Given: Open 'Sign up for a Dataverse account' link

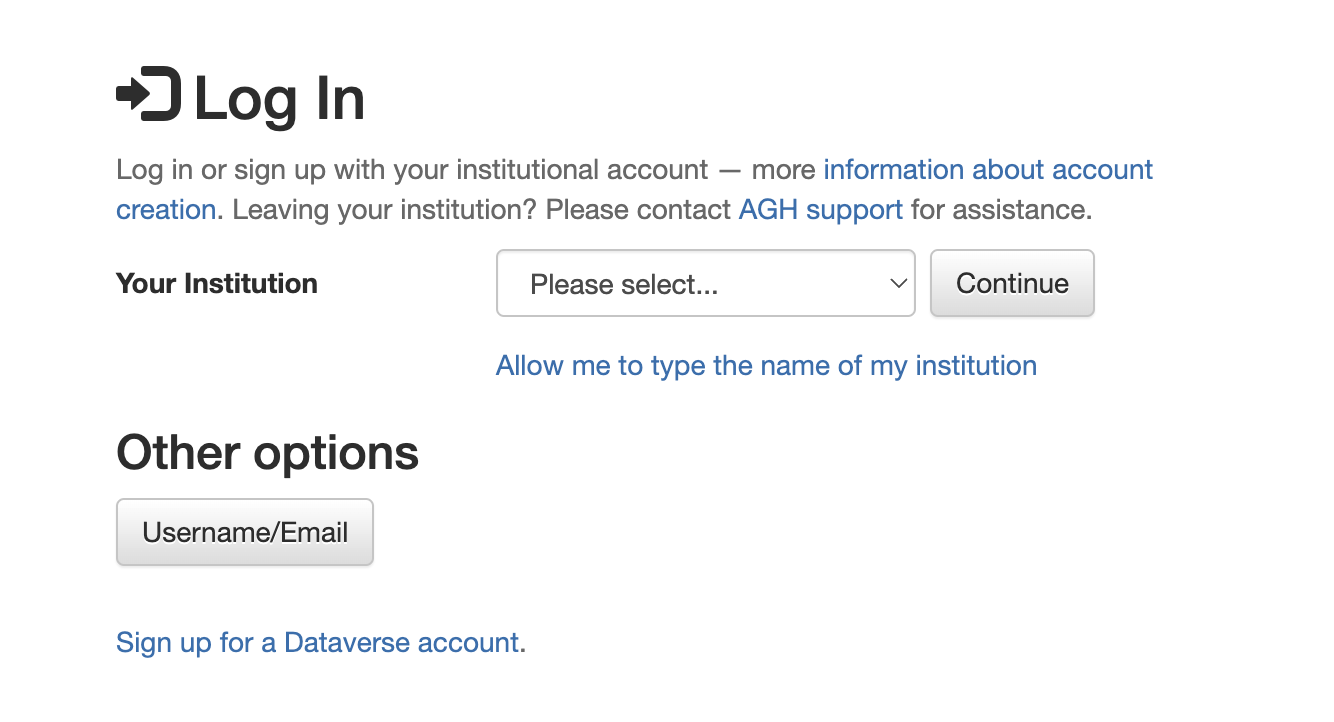Looking at the screenshot, I should 318,642.
